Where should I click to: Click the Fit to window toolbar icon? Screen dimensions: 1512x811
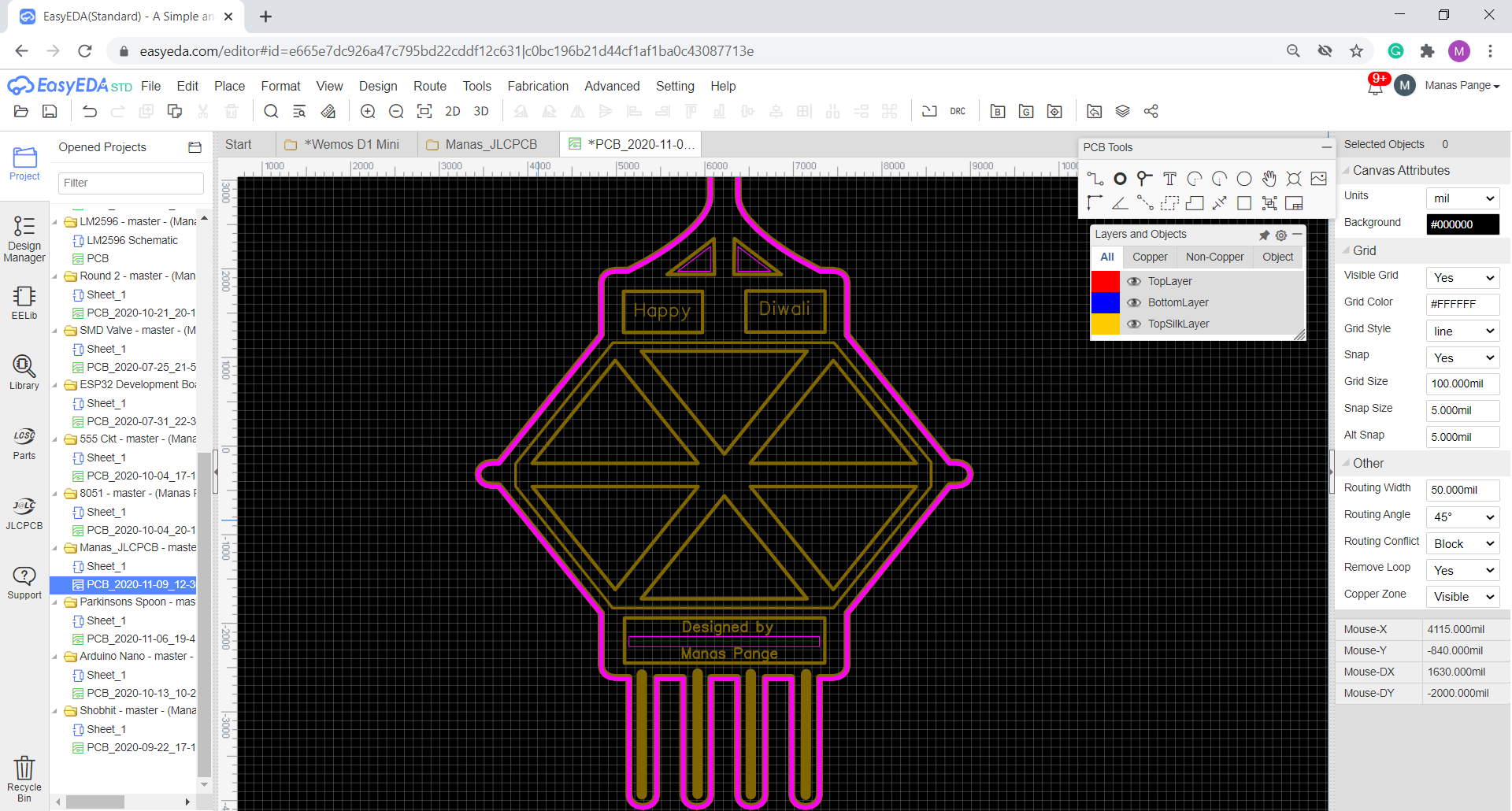tap(424, 111)
